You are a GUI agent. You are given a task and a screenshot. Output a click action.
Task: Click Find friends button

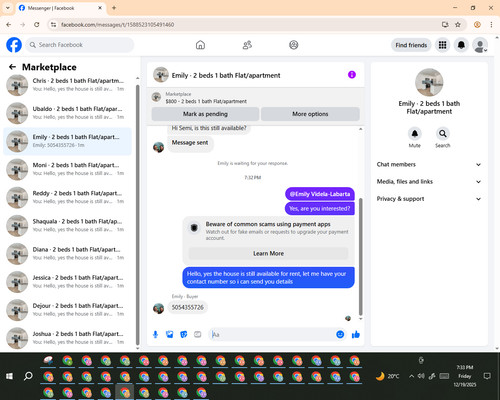coord(411,45)
